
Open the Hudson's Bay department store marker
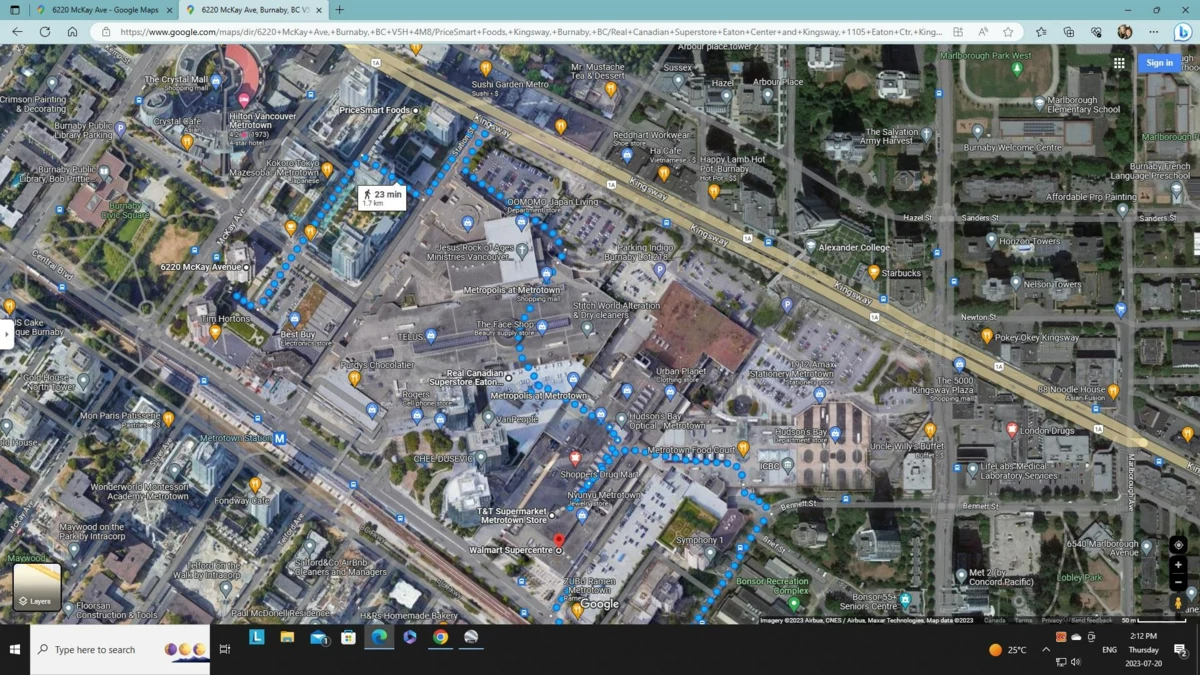click(835, 434)
